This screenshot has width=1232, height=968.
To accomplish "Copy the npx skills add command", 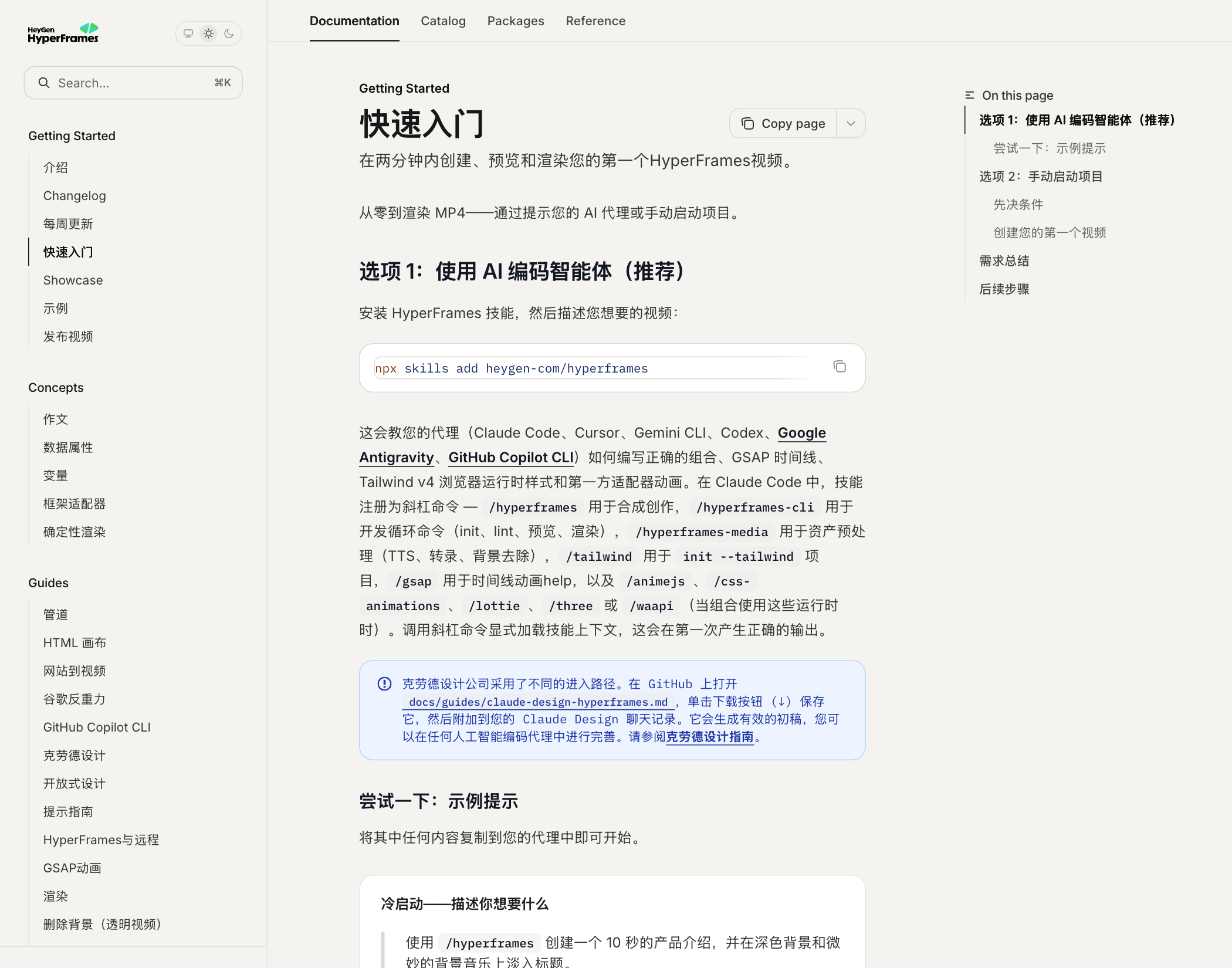I will click(840, 367).
